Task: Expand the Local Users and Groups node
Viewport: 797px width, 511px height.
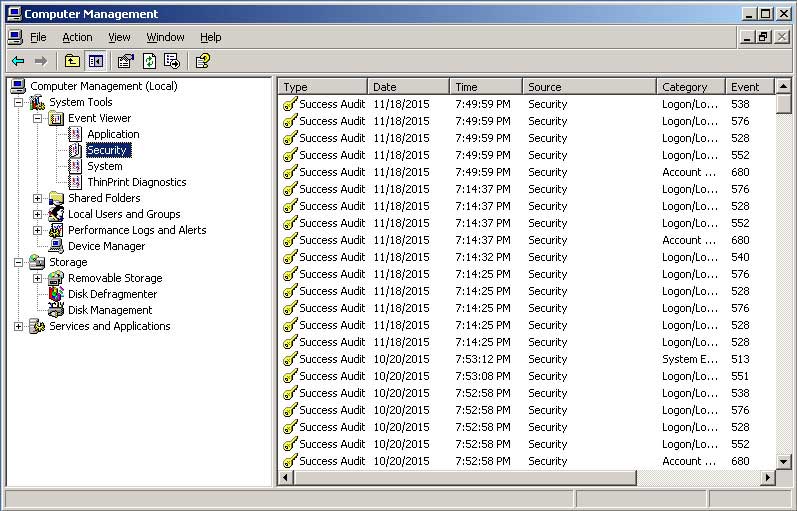Action: [x=38, y=214]
